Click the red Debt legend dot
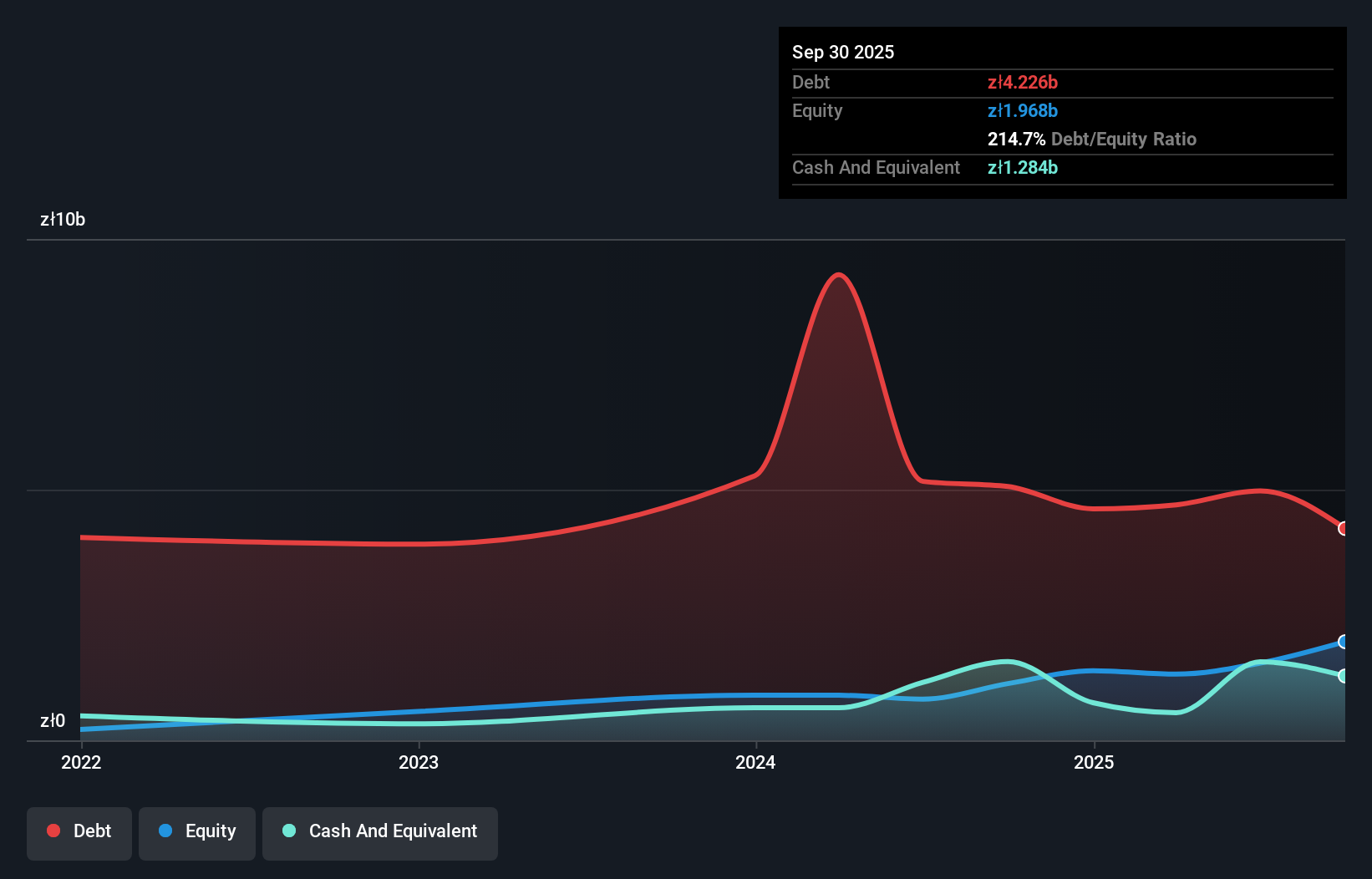 click(x=53, y=831)
